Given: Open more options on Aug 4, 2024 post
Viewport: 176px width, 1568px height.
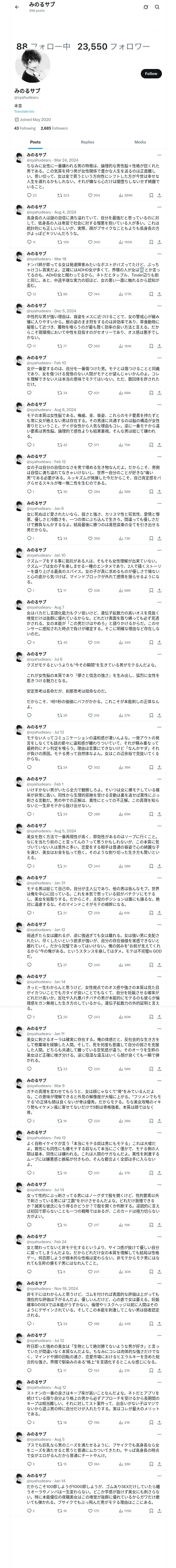Looking at the screenshot, I should pos(159,207).
